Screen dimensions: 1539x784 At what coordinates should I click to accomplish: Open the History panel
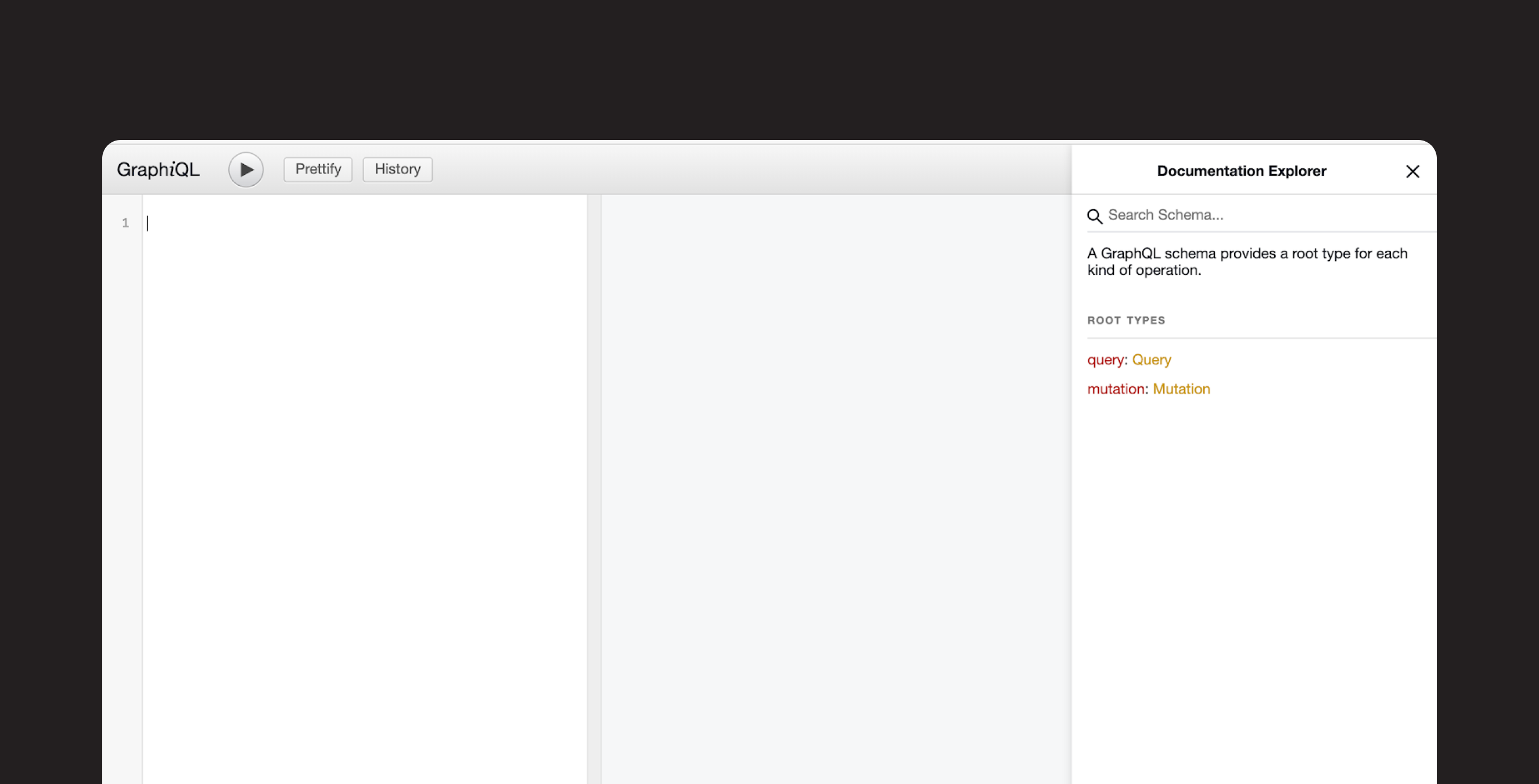[397, 169]
